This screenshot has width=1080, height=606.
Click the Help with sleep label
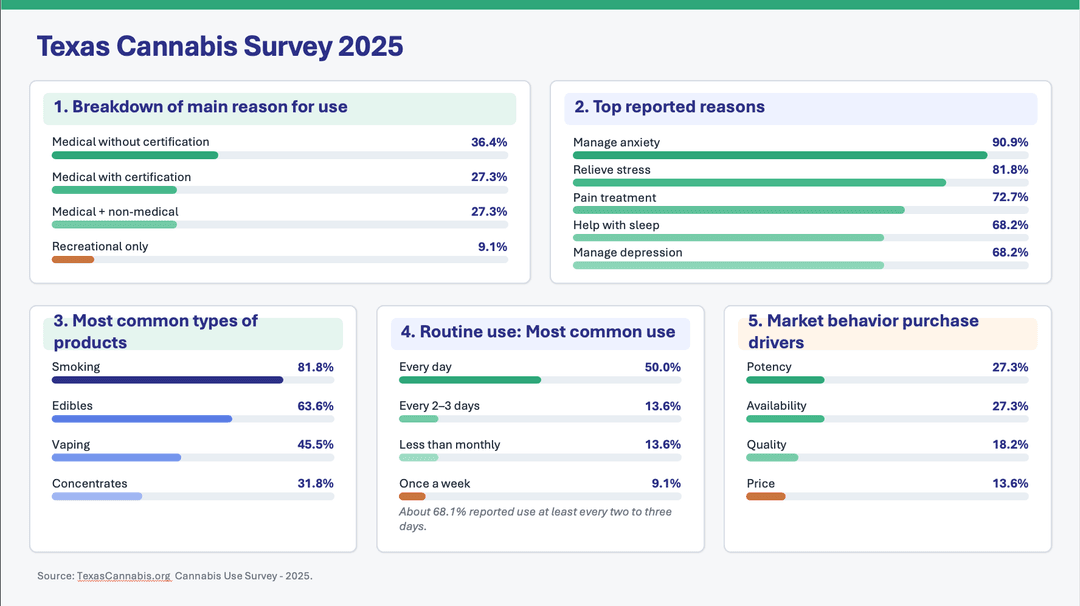[x=614, y=225]
